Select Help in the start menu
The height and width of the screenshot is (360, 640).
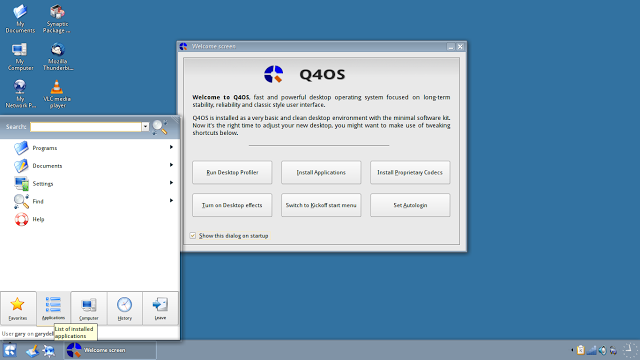click(90, 219)
